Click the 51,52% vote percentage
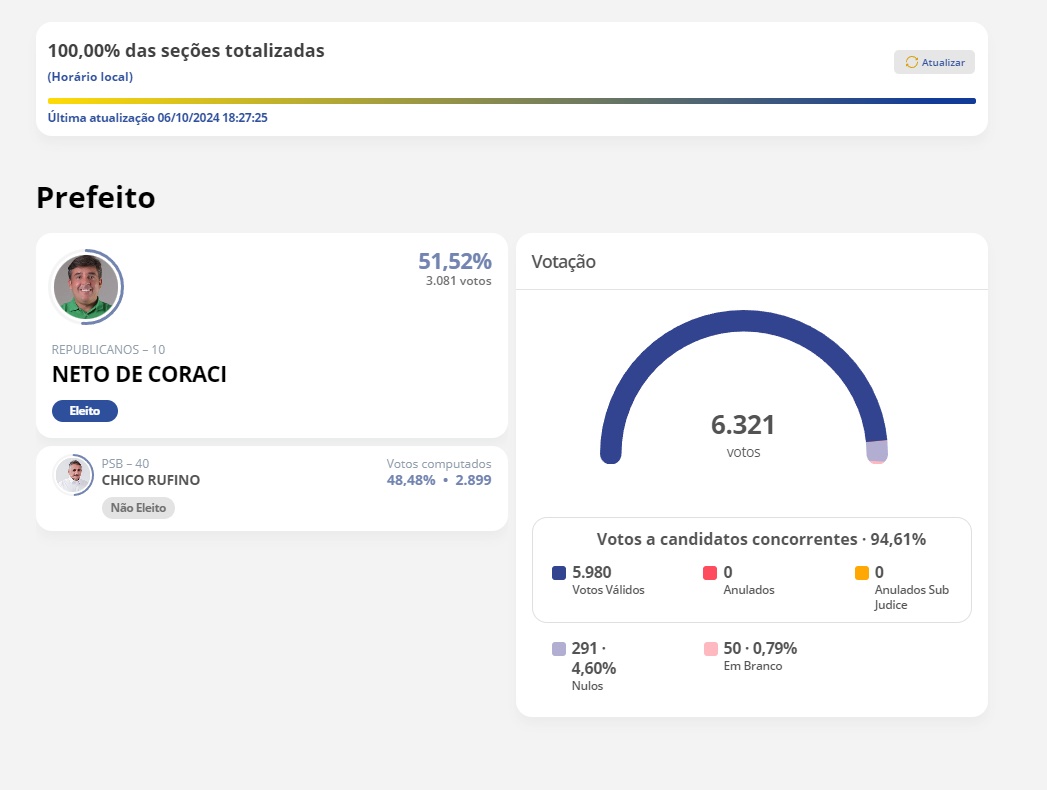The image size is (1047, 790). tap(454, 262)
